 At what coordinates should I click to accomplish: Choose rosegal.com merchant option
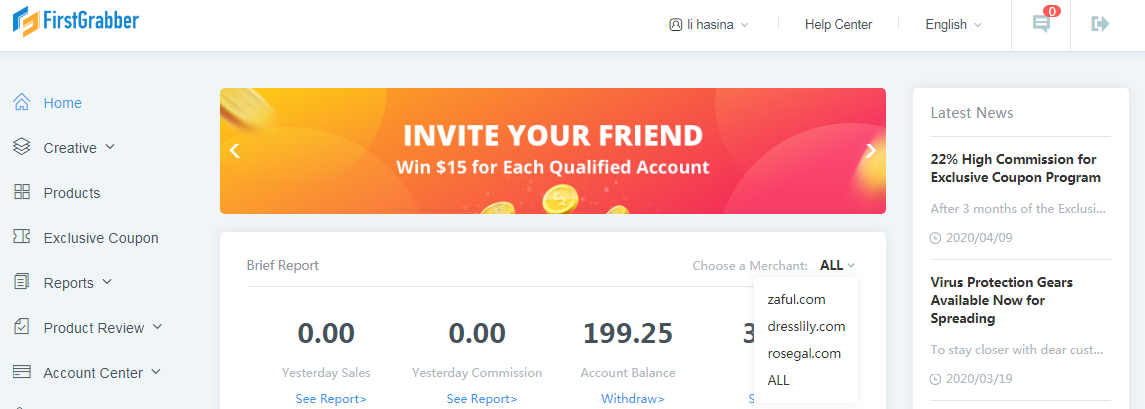pyautogui.click(x=806, y=353)
